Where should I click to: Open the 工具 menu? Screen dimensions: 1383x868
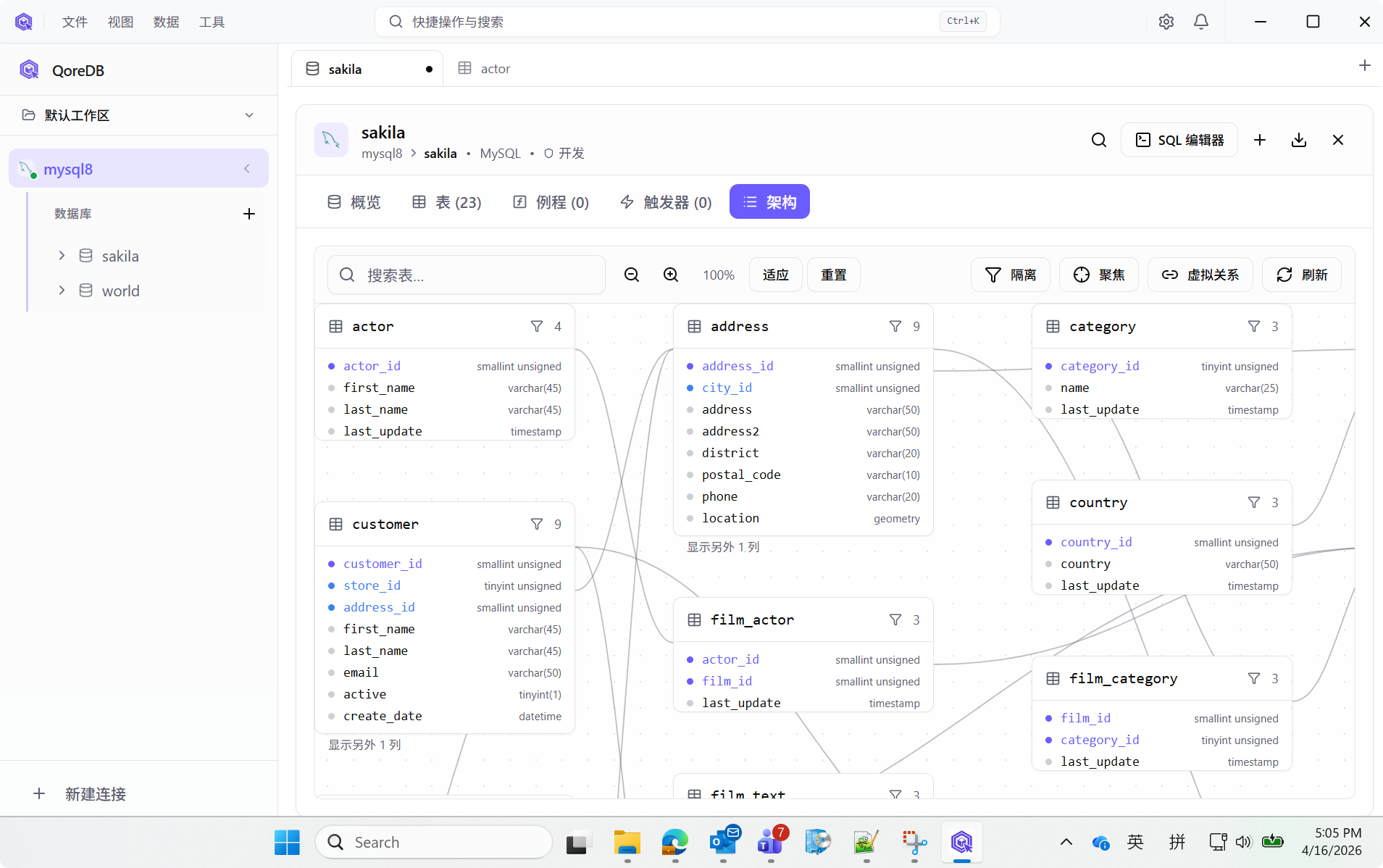[212, 22]
